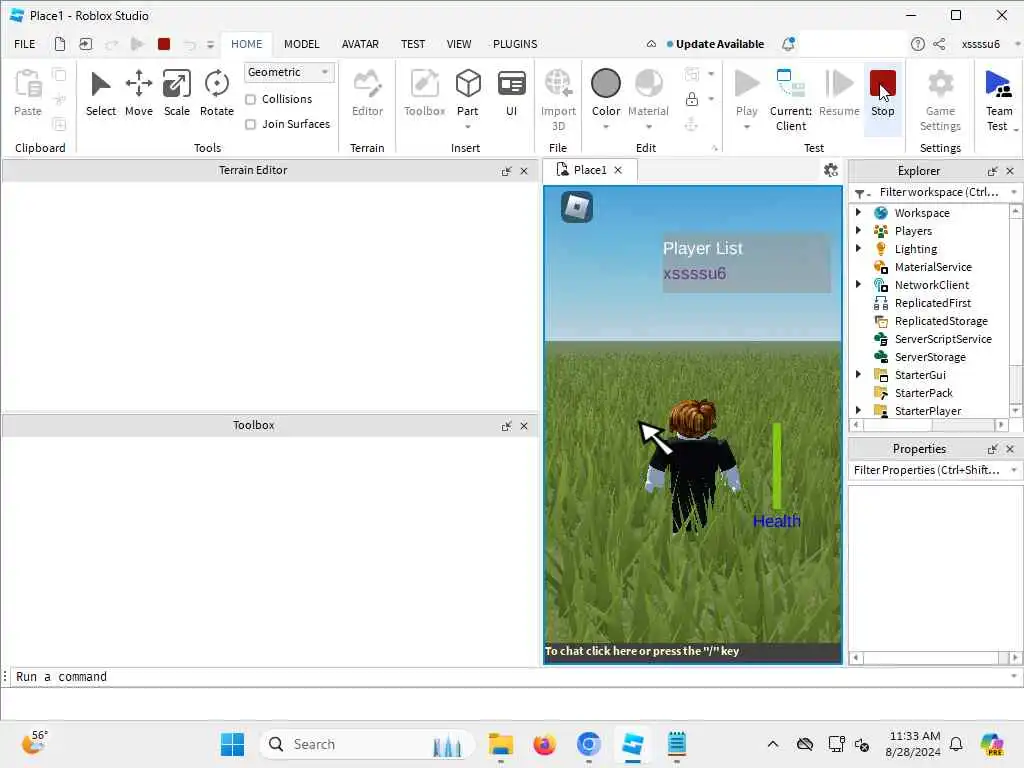Toggle Current: Client view
The image size is (1024, 768).
[x=791, y=100]
